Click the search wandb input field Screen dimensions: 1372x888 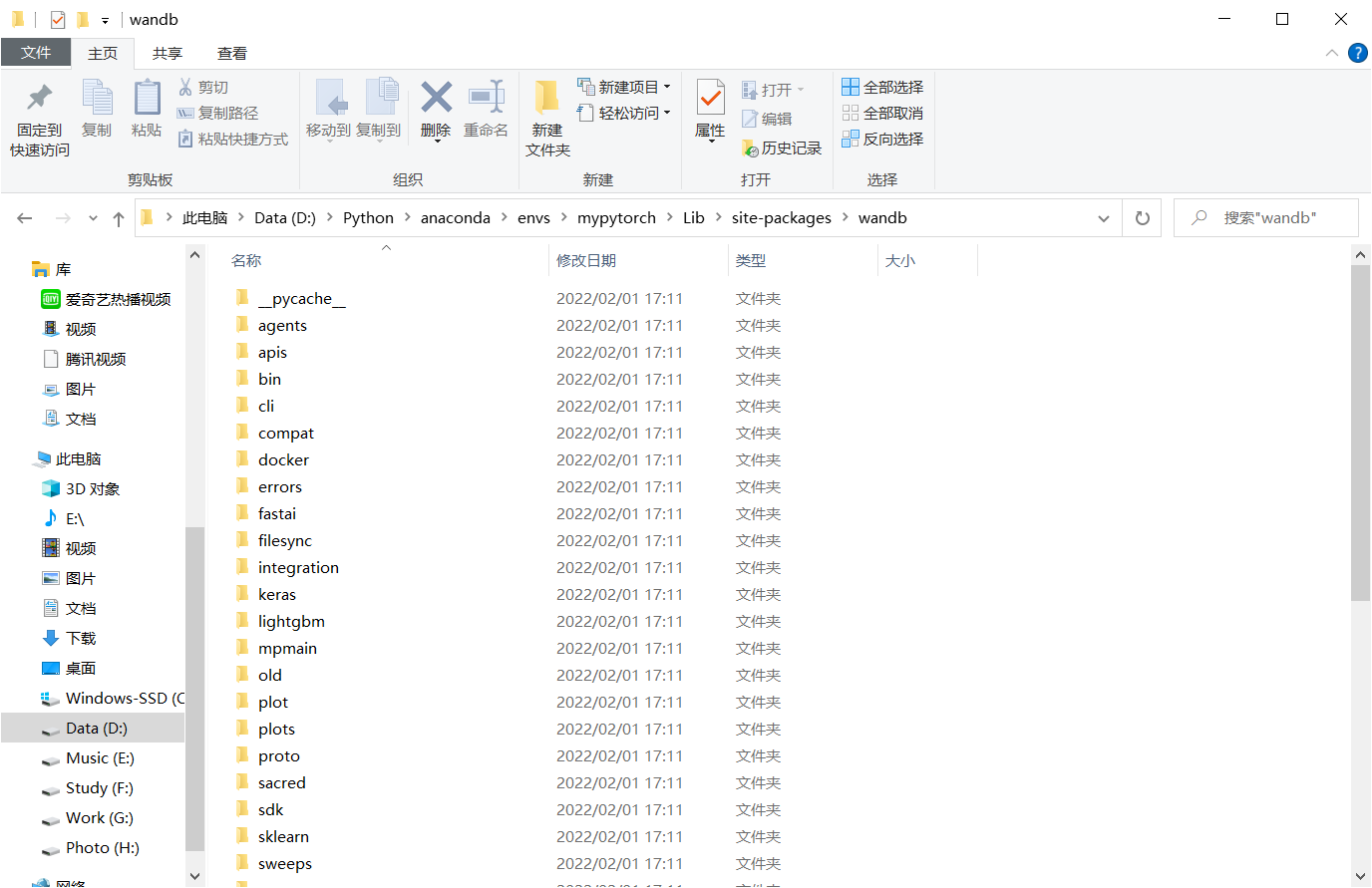[x=1266, y=218]
